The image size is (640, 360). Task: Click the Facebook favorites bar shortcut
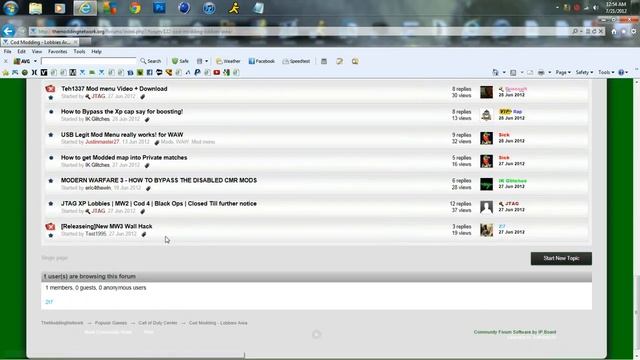click(x=149, y=73)
